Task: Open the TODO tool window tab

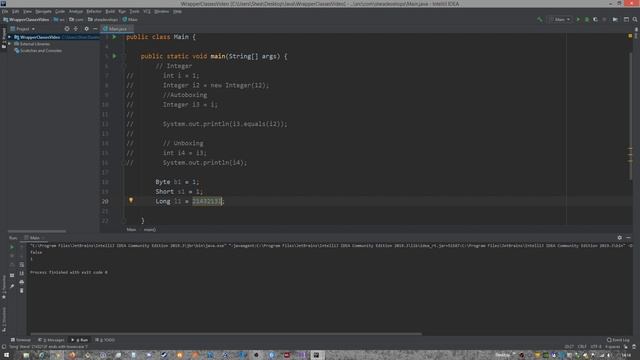Action: point(105,340)
